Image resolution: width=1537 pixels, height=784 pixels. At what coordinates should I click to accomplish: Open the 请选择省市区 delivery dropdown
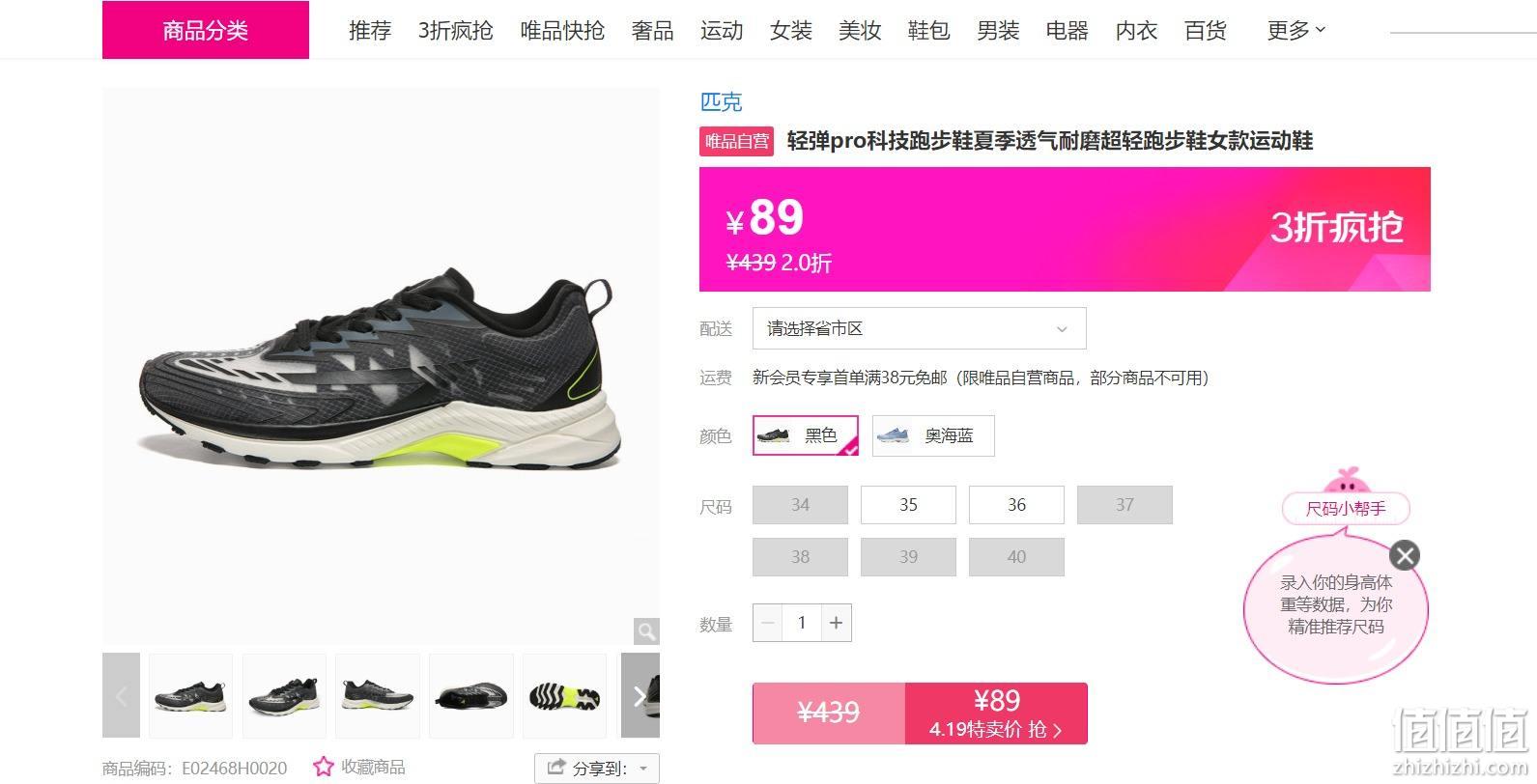point(920,328)
